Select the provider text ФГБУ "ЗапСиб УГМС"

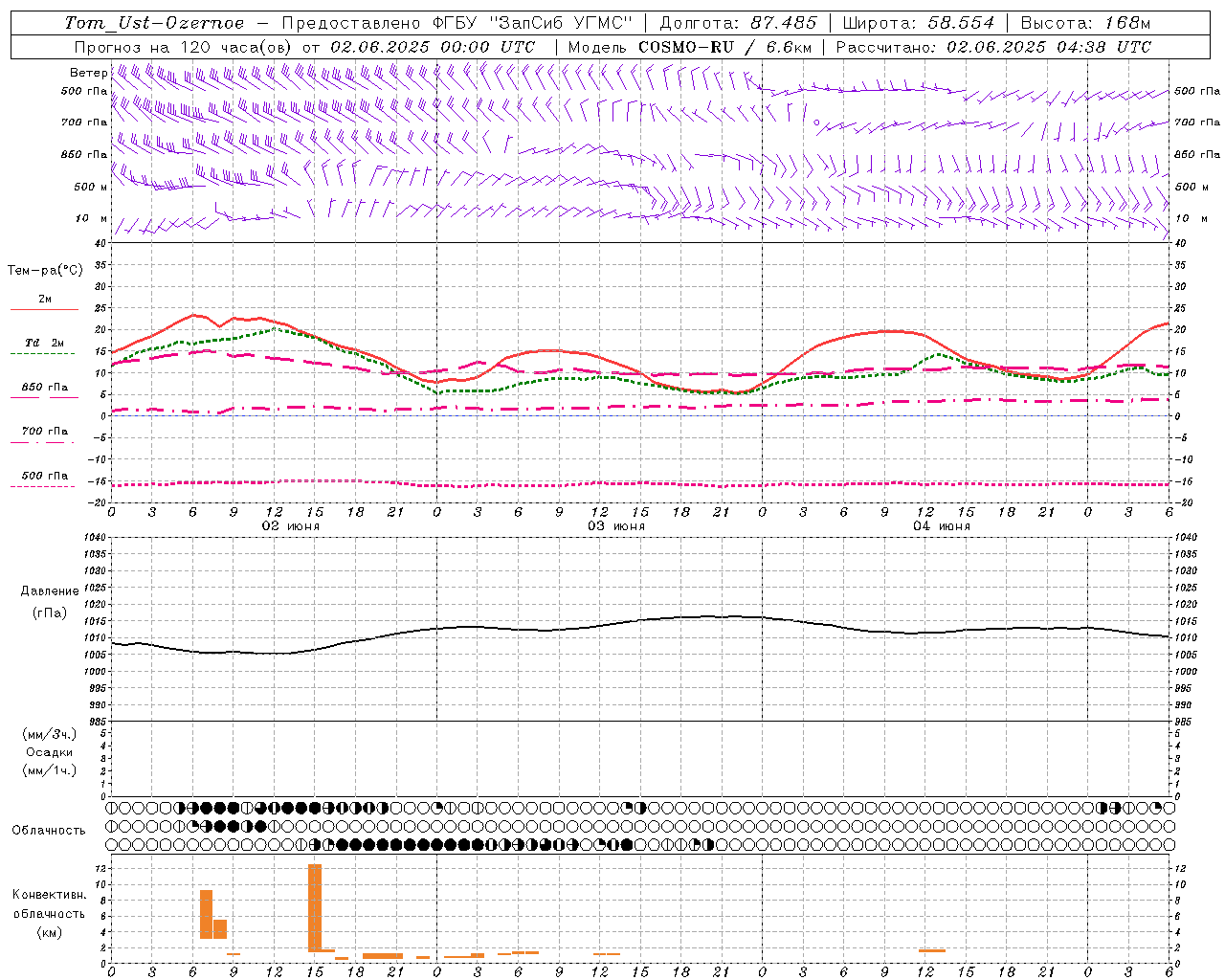[x=535, y=23]
